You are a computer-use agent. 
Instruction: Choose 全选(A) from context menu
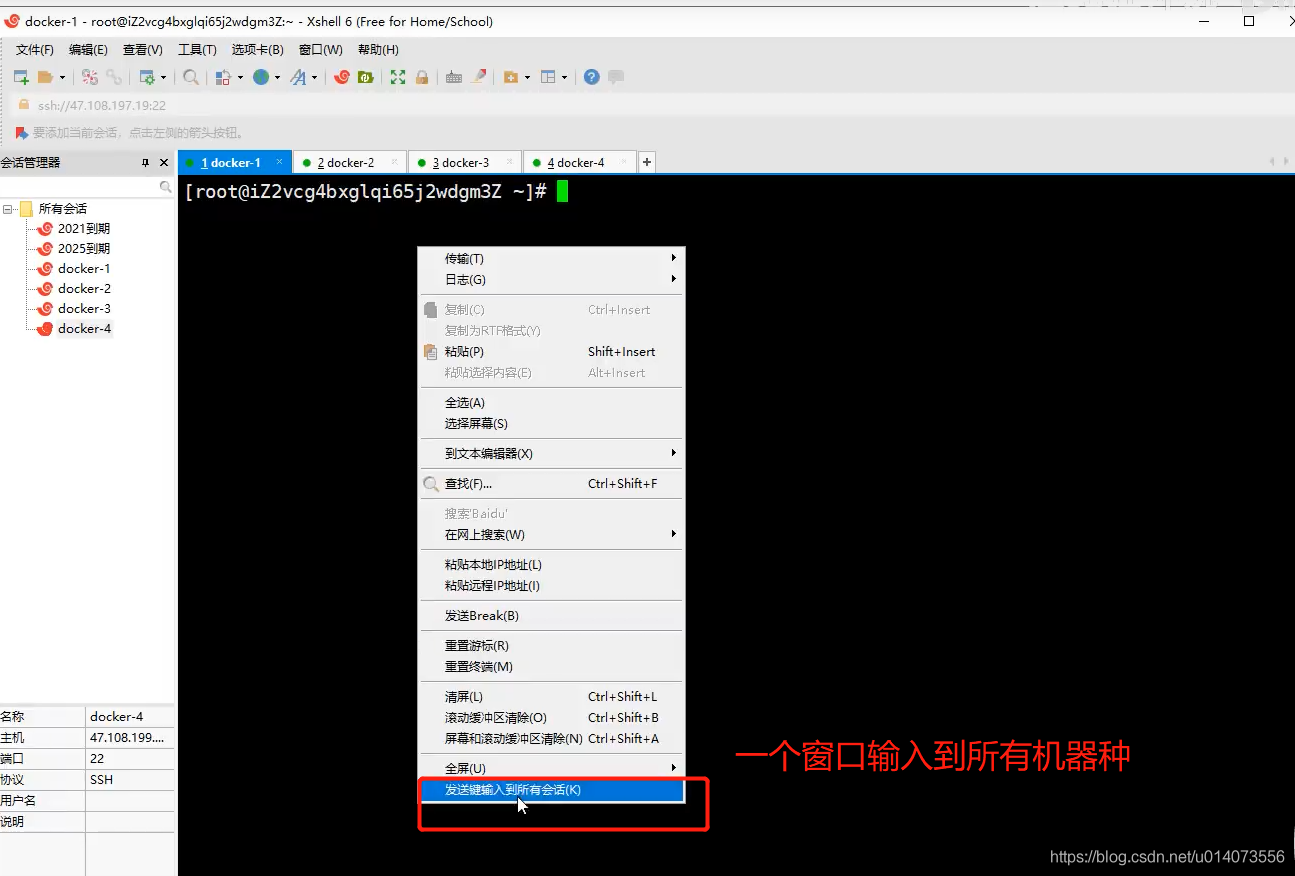(x=551, y=403)
